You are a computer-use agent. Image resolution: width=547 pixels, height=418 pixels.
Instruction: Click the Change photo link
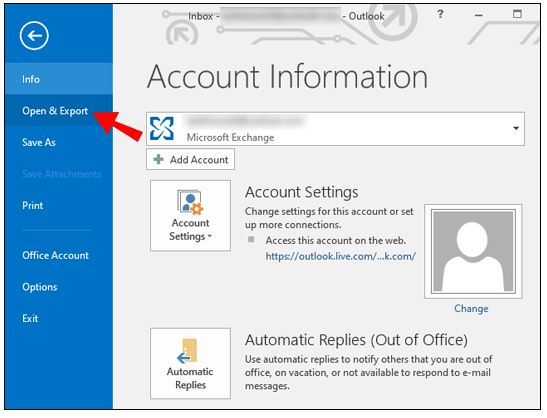(x=471, y=309)
